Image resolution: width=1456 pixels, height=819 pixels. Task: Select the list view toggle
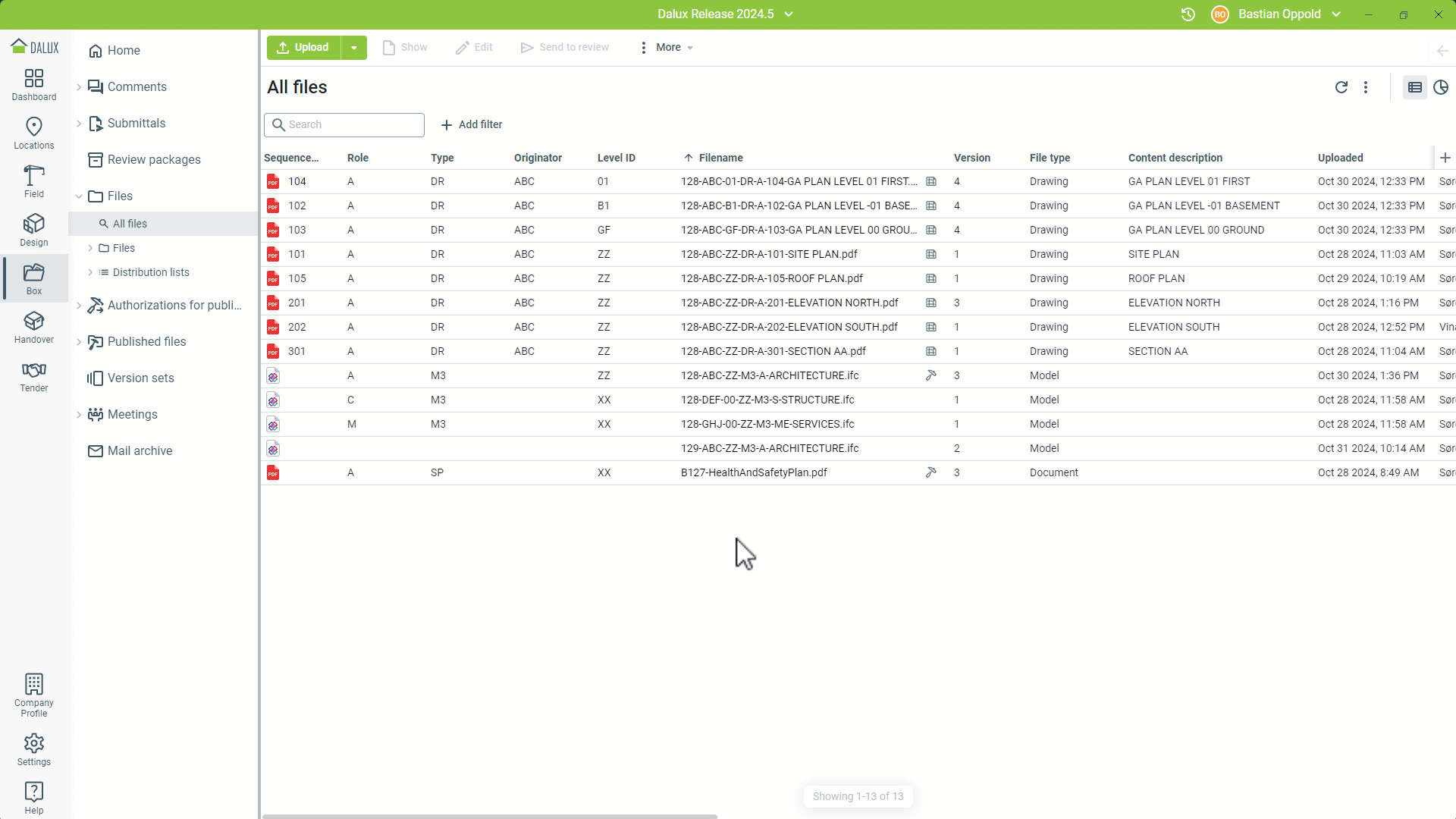pos(1414,87)
